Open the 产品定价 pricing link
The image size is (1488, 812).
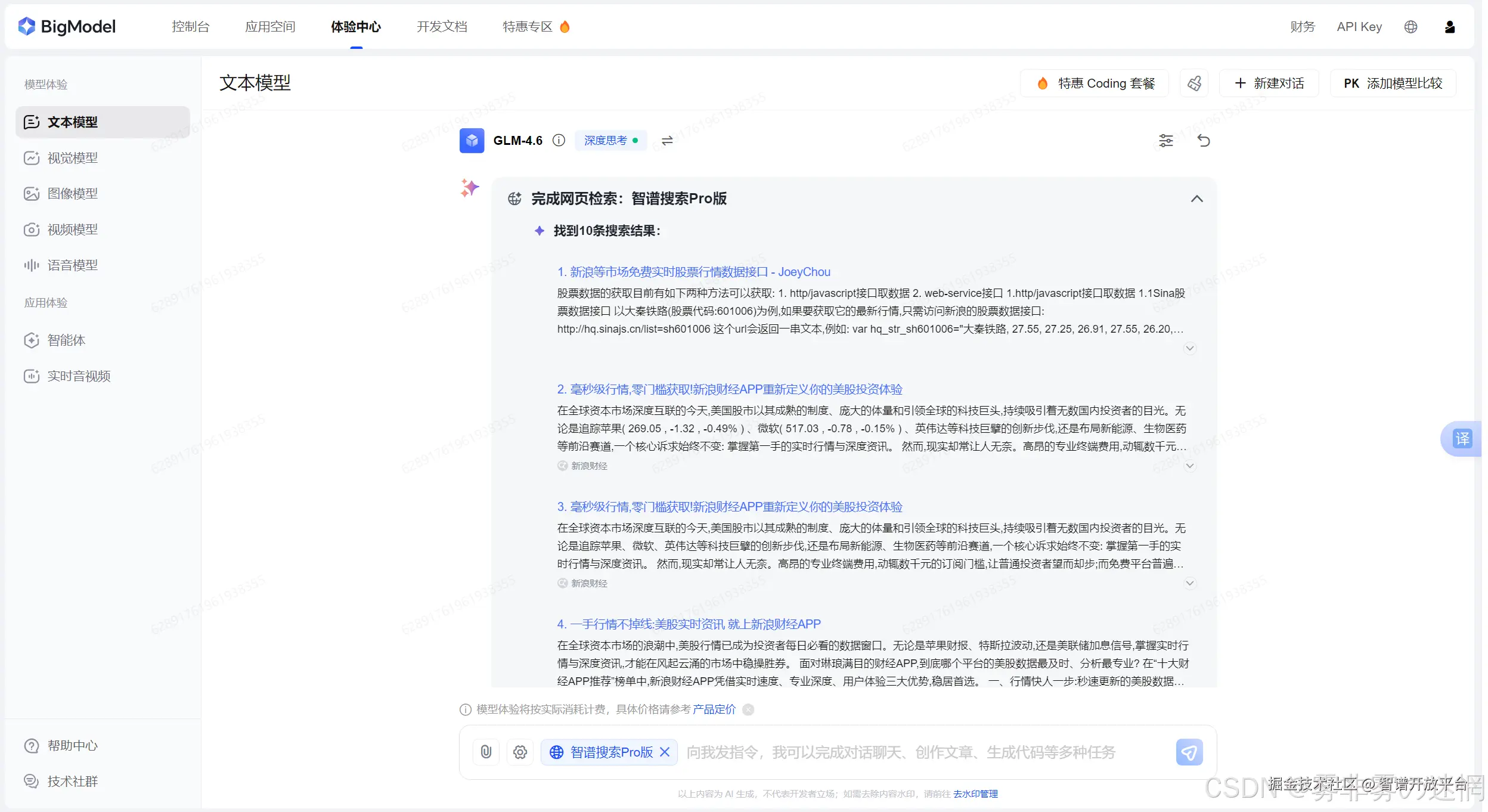pyautogui.click(x=714, y=709)
